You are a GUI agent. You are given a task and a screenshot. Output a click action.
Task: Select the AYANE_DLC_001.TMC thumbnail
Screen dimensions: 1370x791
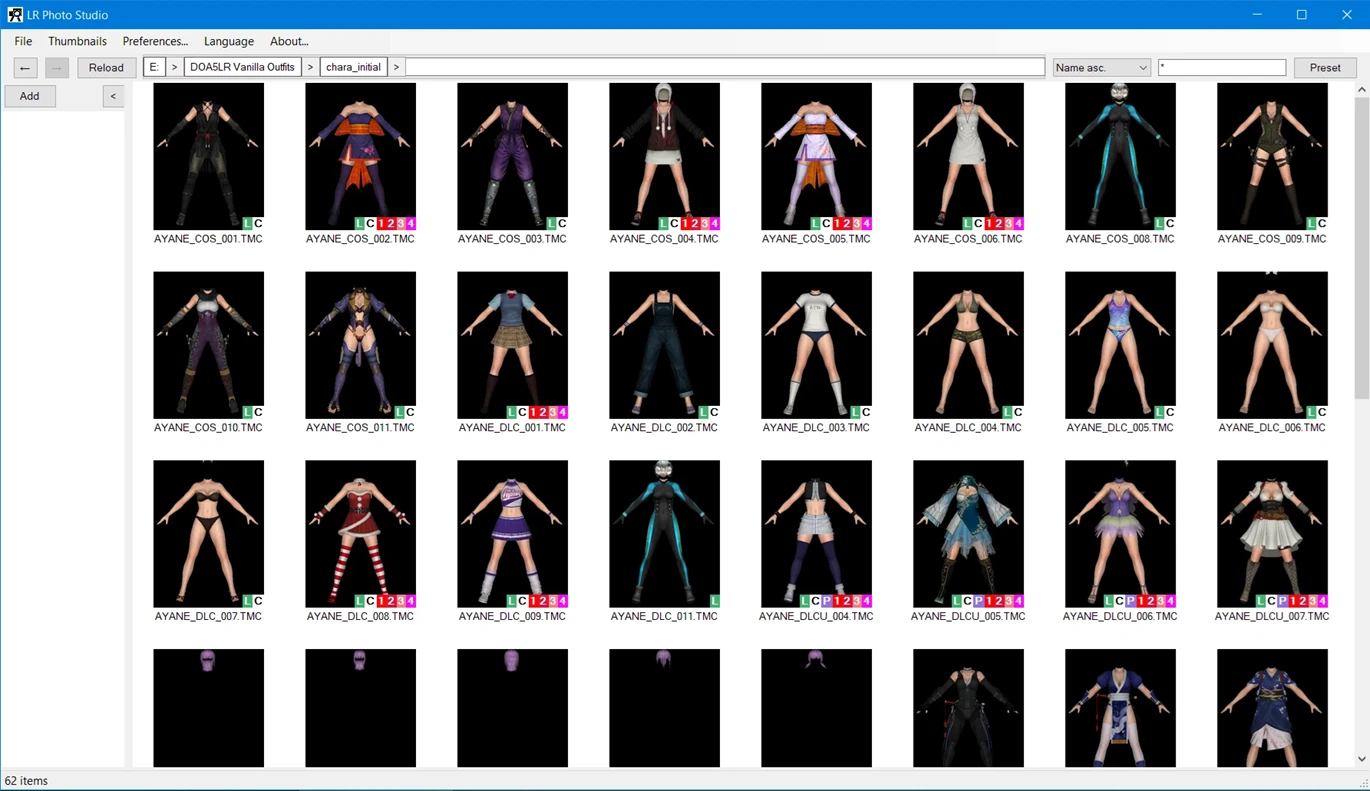coord(512,345)
